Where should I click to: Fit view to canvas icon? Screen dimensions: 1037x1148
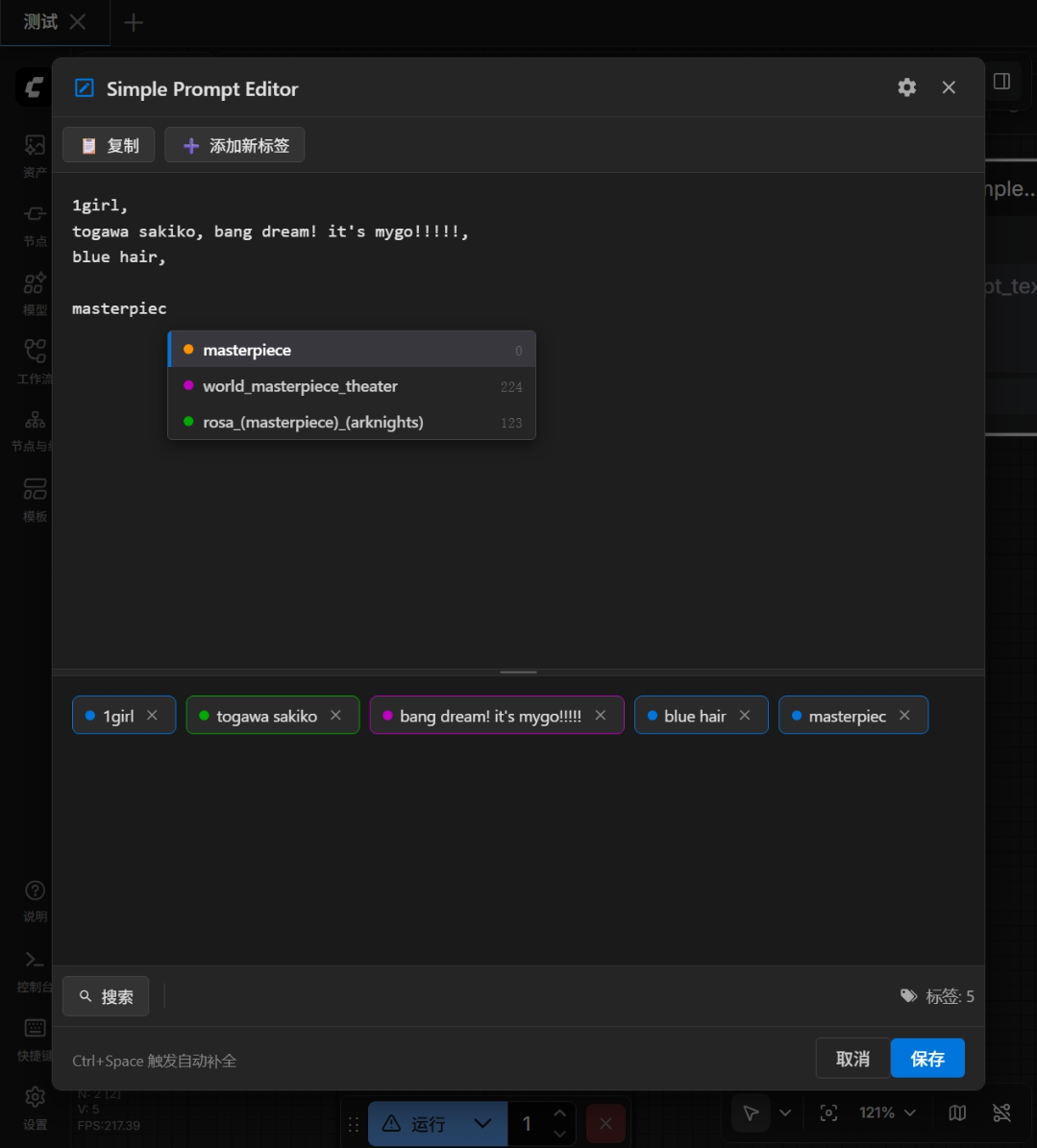(x=828, y=1112)
